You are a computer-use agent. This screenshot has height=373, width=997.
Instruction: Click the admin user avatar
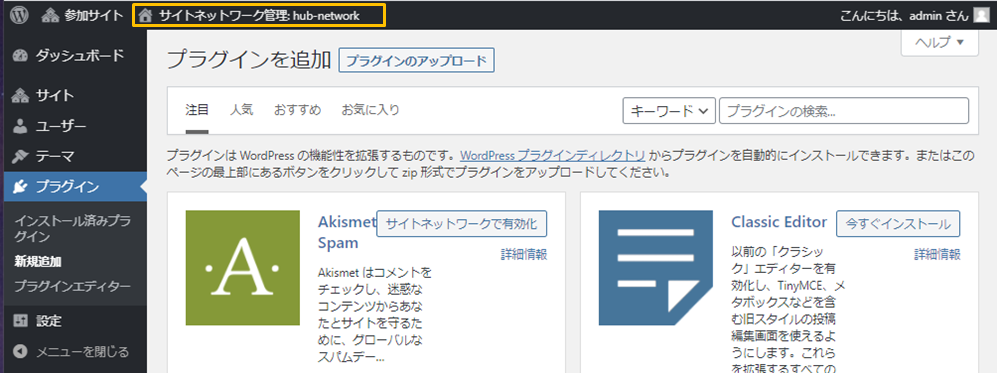981,15
